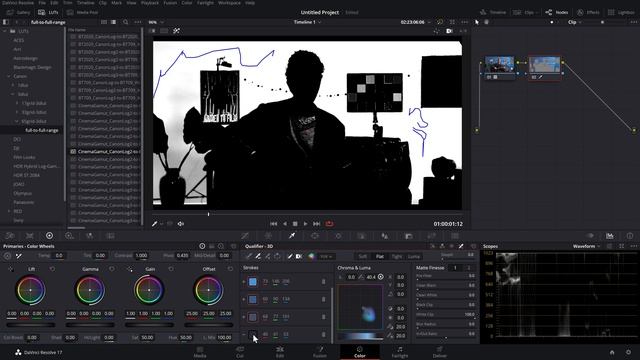The height and width of the screenshot is (360, 640).
Task: Open the Timeline 1 dropdown
Action: coord(307,22)
